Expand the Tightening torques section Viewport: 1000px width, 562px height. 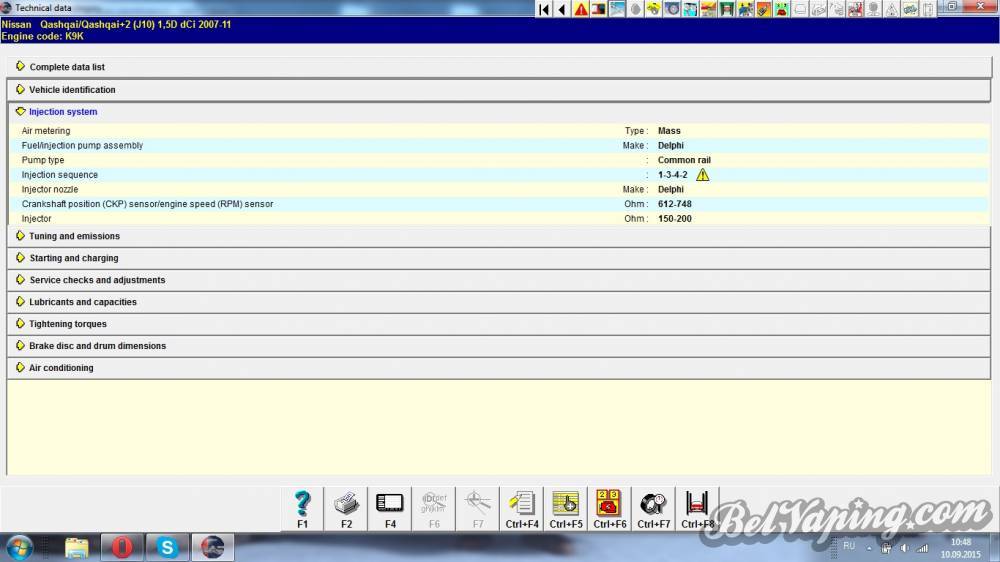pyautogui.click(x=499, y=324)
